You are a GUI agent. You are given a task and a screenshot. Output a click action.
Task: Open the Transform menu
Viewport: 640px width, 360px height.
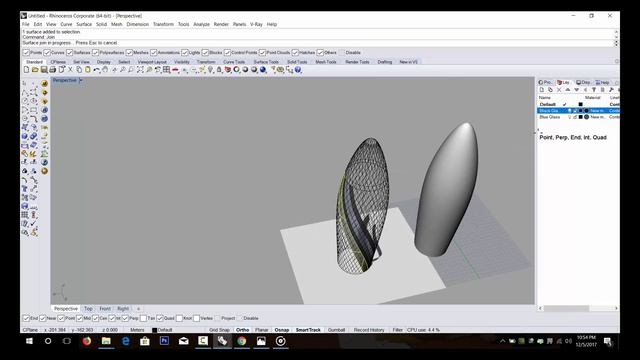163,24
